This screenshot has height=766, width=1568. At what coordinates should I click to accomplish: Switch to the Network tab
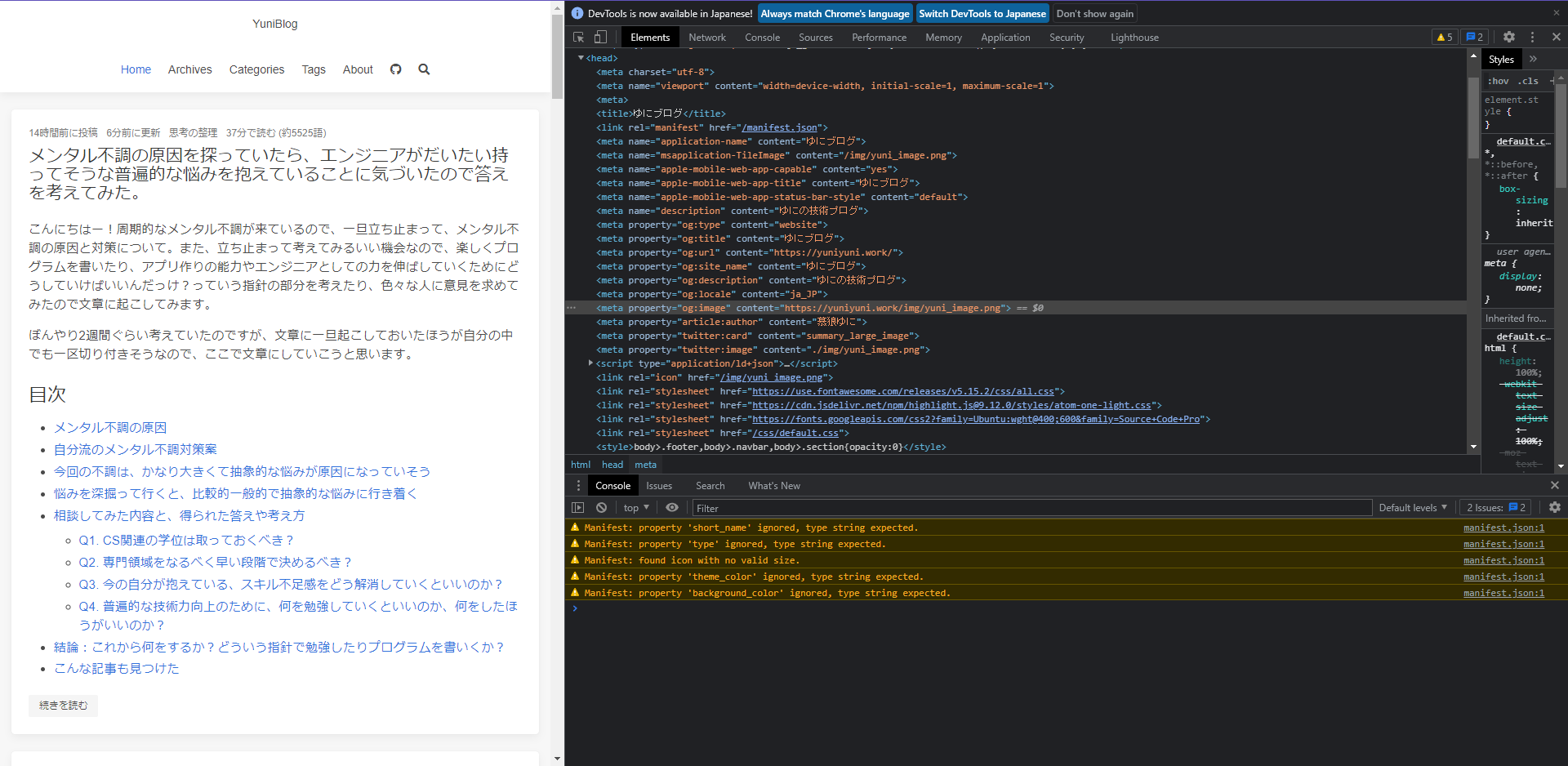pos(707,37)
